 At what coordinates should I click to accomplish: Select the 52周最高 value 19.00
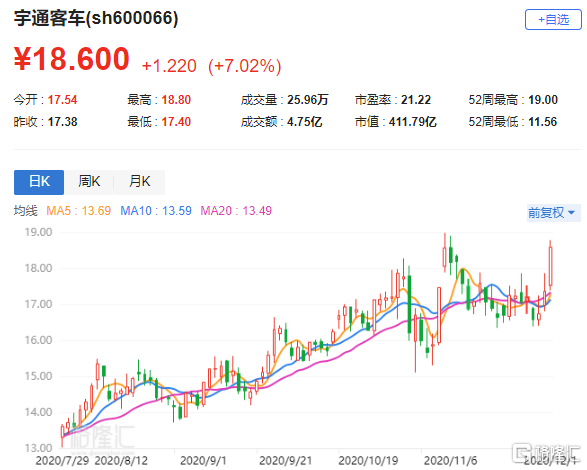coord(543,100)
